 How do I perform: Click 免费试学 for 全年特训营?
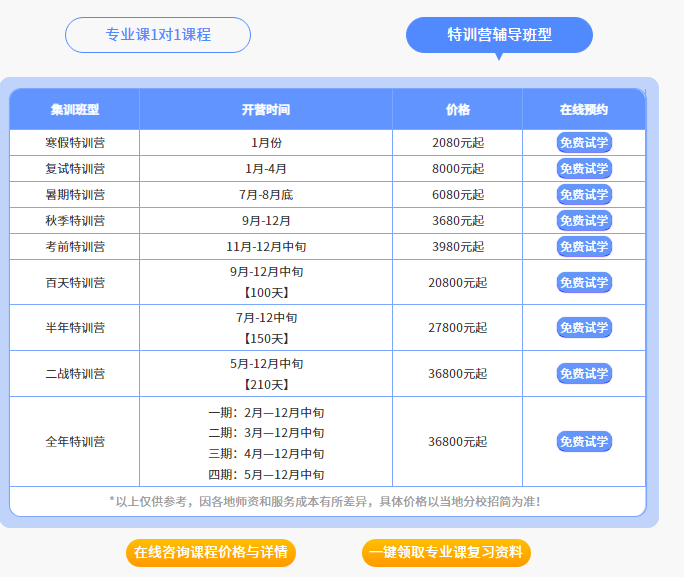pyautogui.click(x=584, y=442)
